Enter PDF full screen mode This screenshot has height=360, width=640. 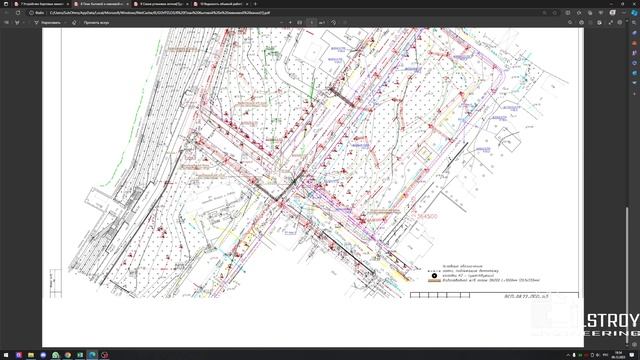(x=611, y=22)
